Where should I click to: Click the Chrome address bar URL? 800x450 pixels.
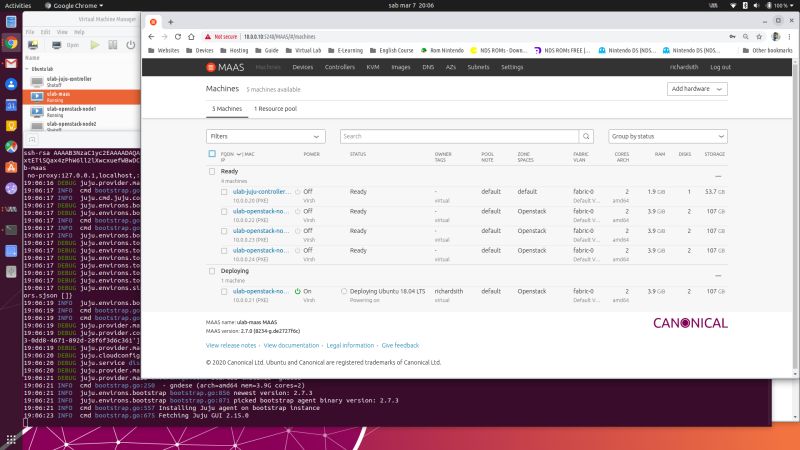279,37
